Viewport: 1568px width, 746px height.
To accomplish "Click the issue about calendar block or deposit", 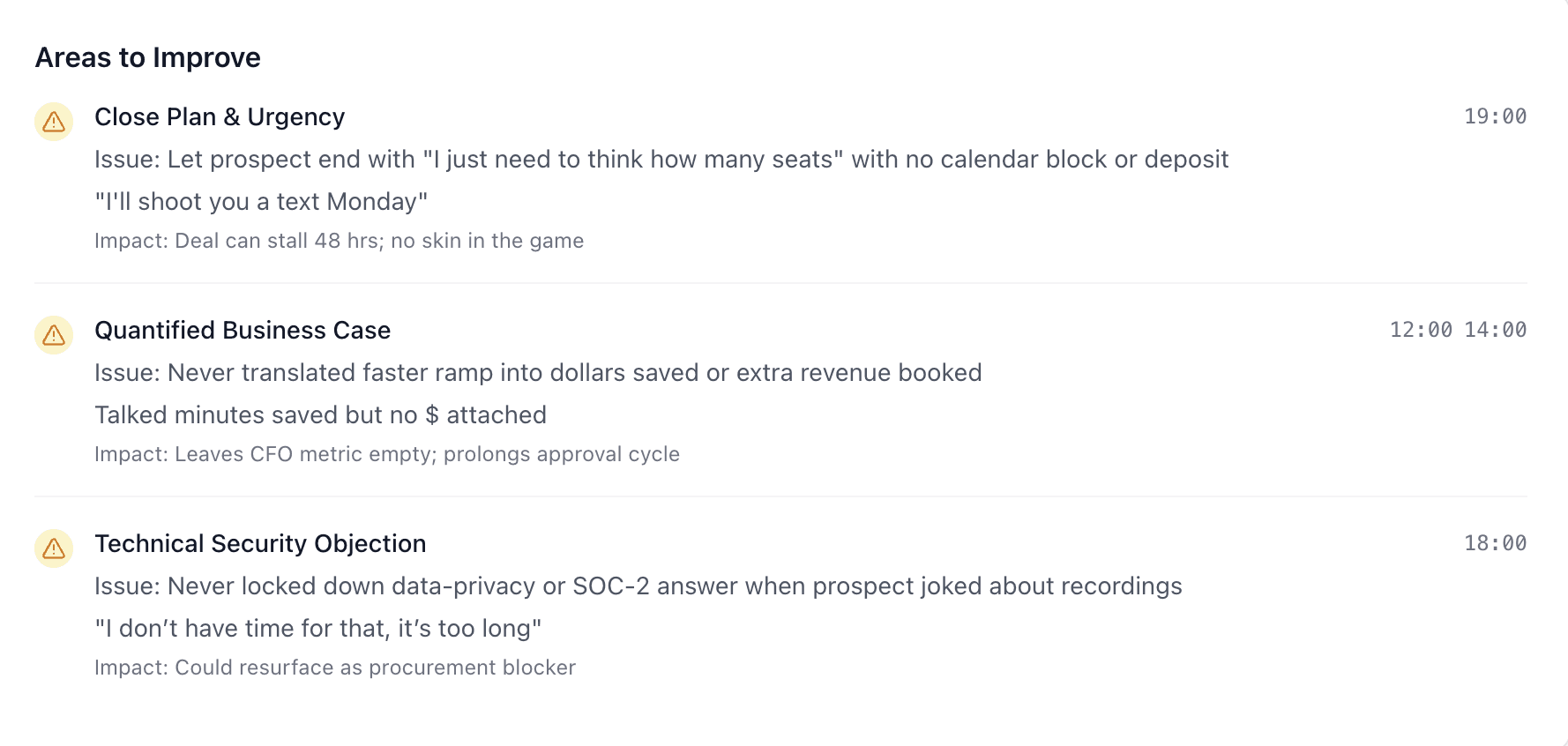I will 661,160.
